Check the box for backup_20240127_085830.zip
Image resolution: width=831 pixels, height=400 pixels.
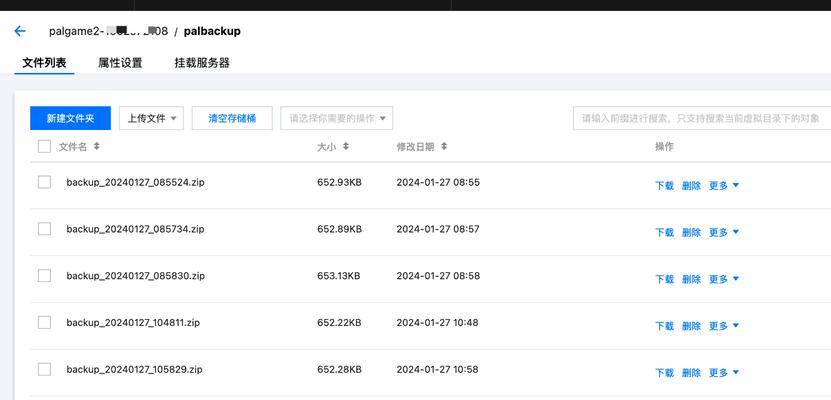[45, 275]
